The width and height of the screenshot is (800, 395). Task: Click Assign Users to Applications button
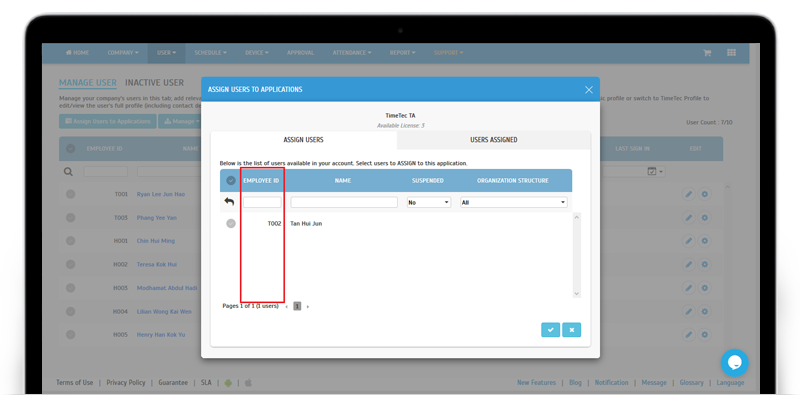coord(108,121)
